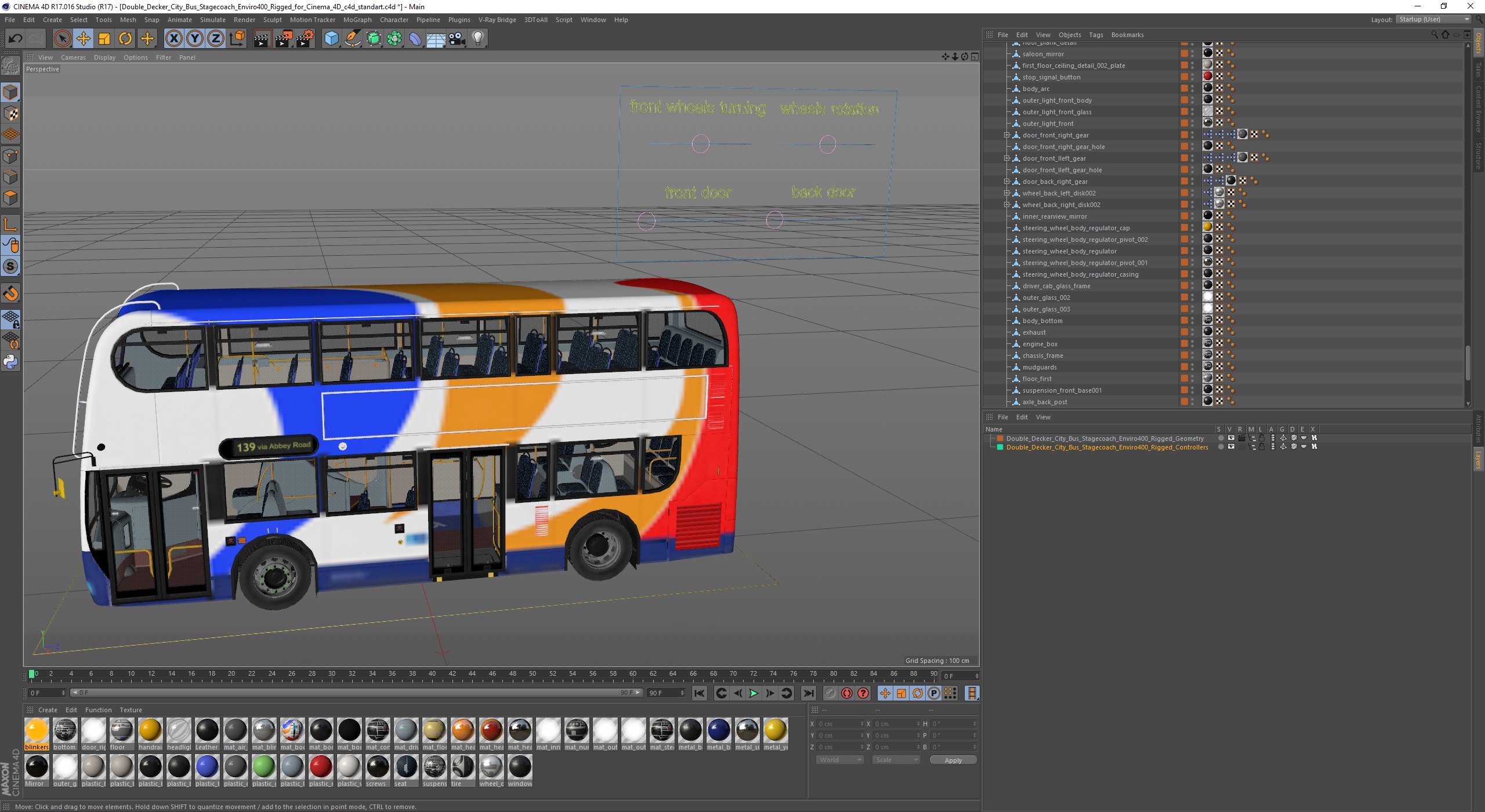Enable Model mode in left sidebar
The image size is (1485, 812).
coord(10,93)
